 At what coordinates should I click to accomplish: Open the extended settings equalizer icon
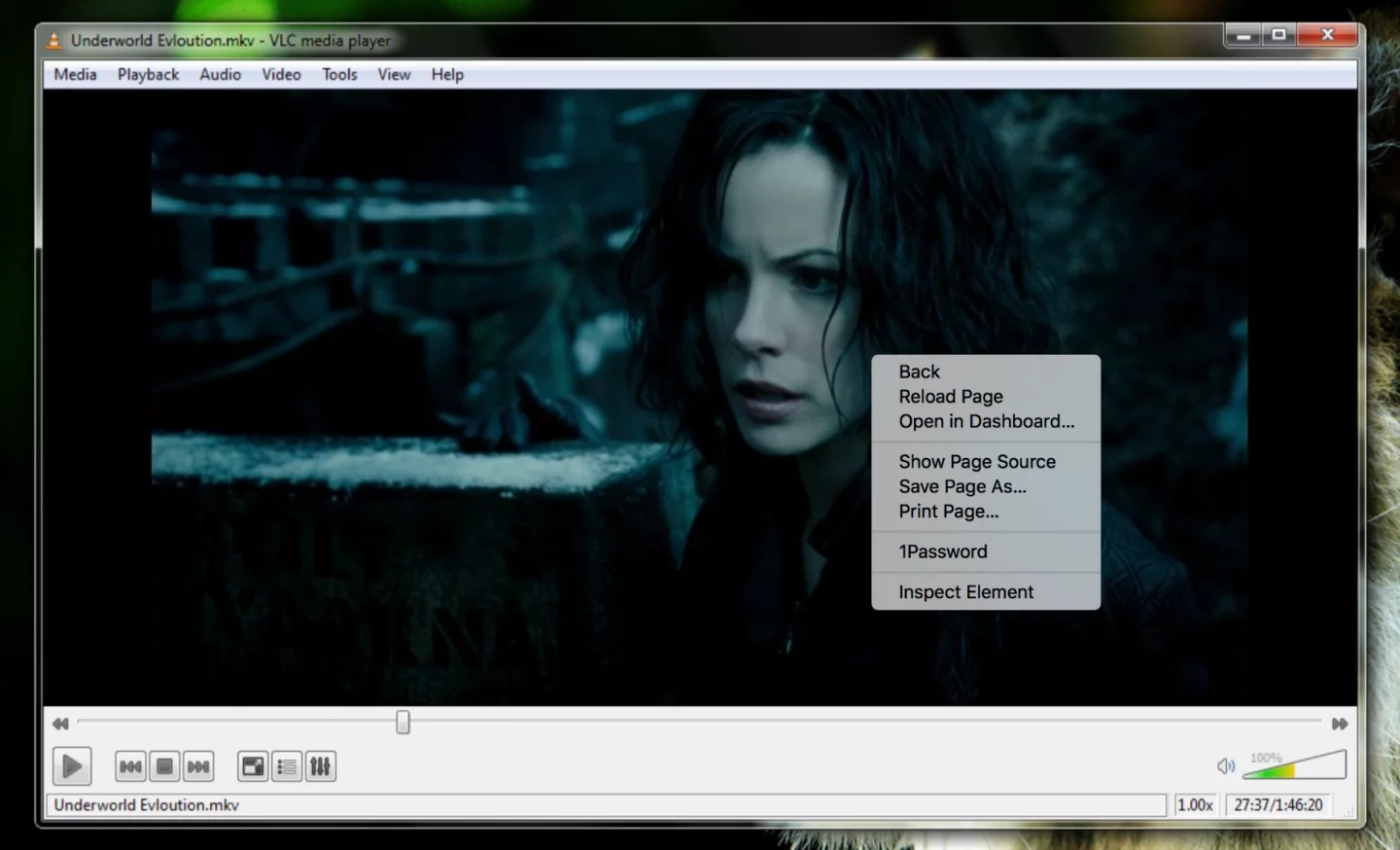point(320,765)
